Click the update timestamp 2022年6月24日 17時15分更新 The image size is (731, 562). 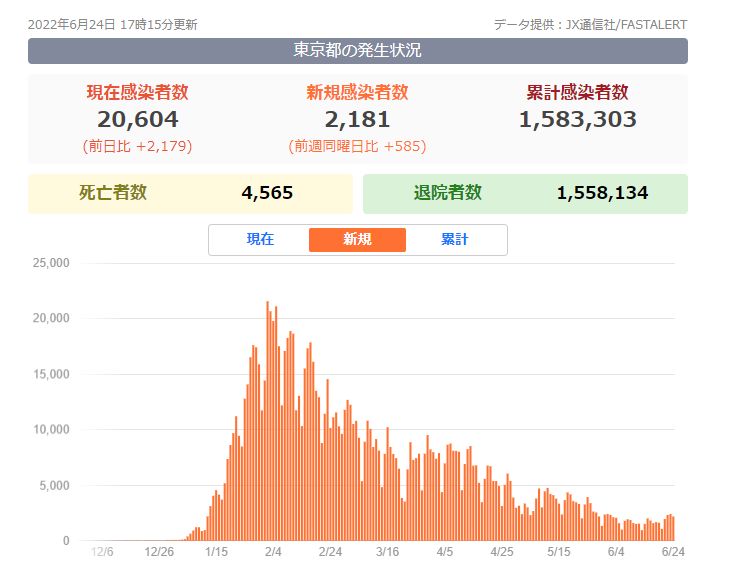tap(112, 25)
